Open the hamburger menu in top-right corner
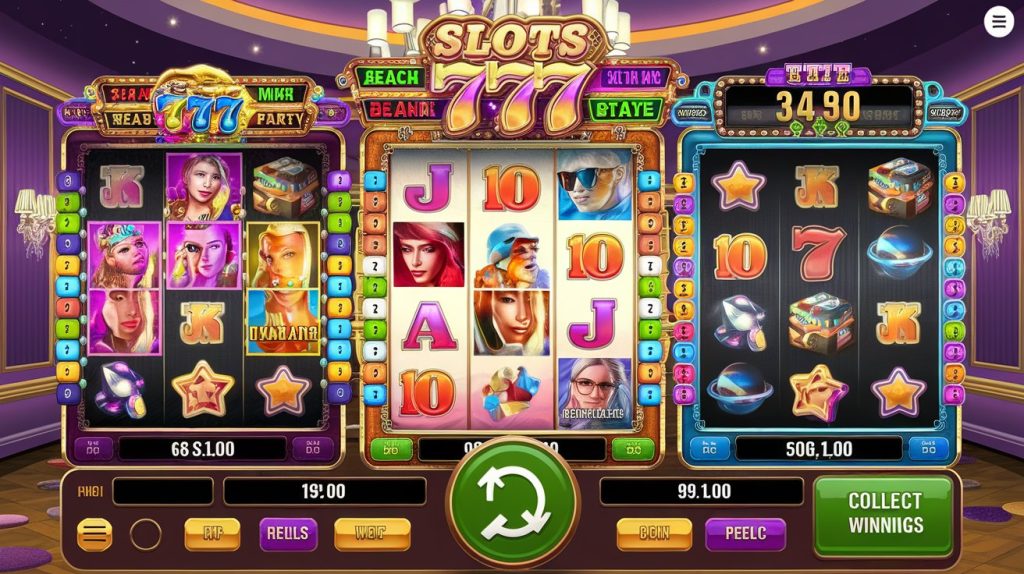The image size is (1024, 574). point(999,22)
